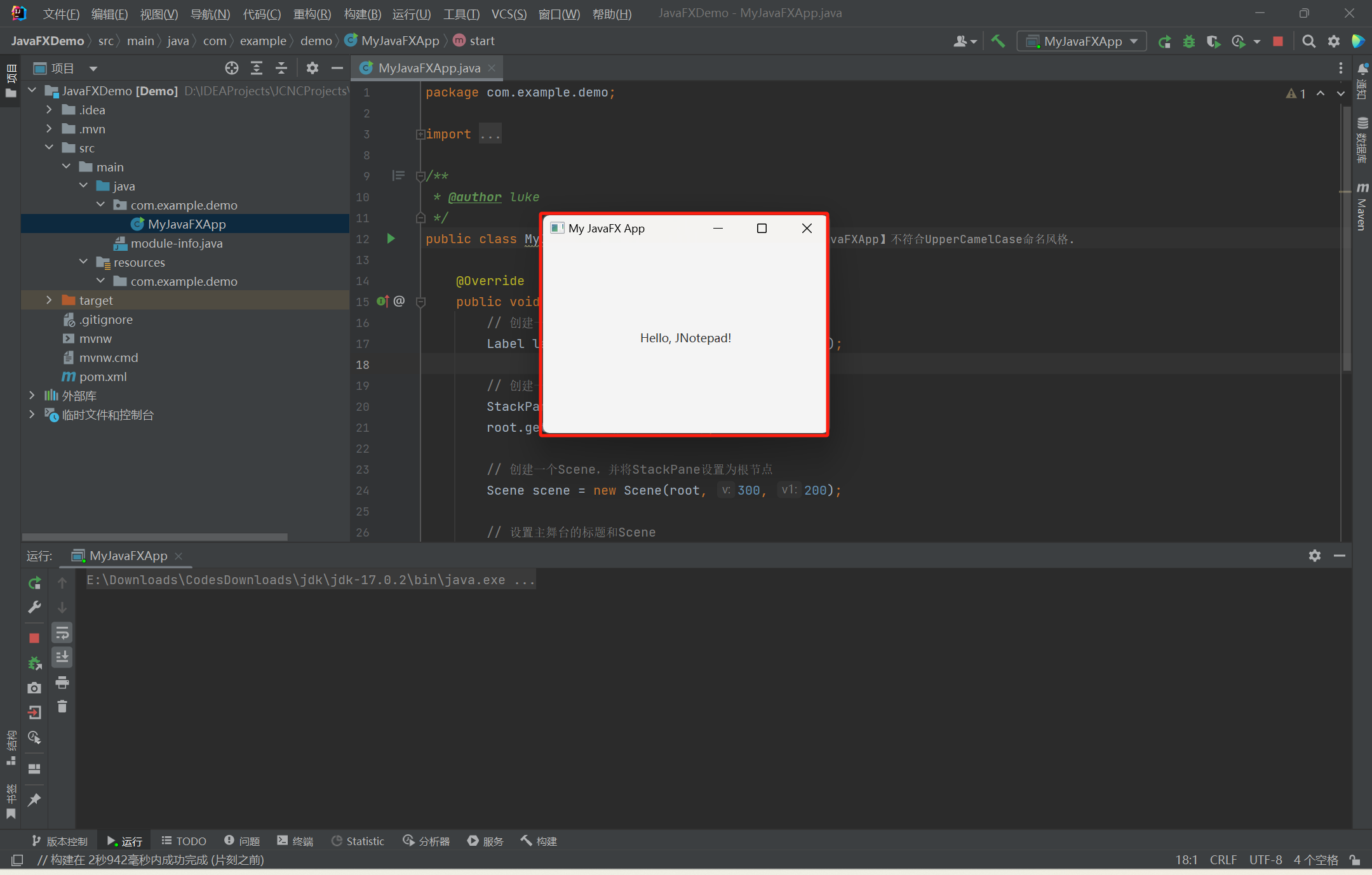The width and height of the screenshot is (1372, 875).
Task: Click the green hammer Build Project icon
Action: pos(998,41)
